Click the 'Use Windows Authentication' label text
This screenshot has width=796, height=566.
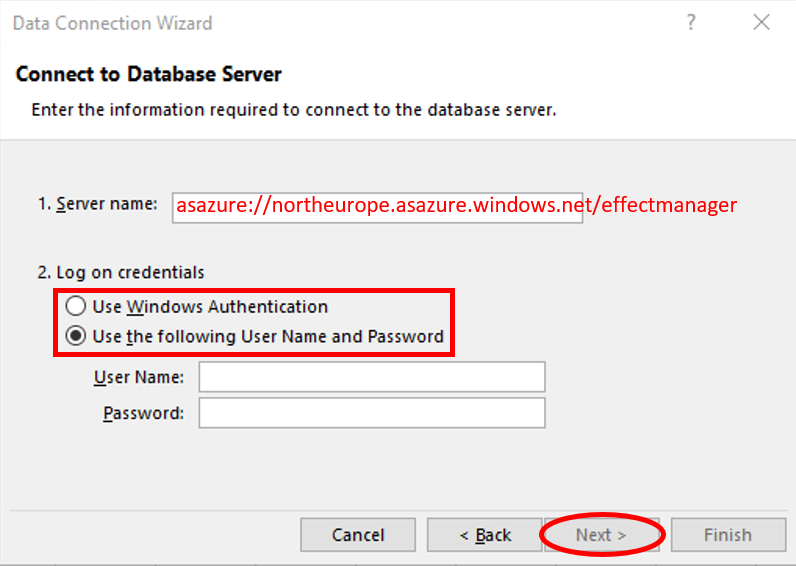coord(210,307)
